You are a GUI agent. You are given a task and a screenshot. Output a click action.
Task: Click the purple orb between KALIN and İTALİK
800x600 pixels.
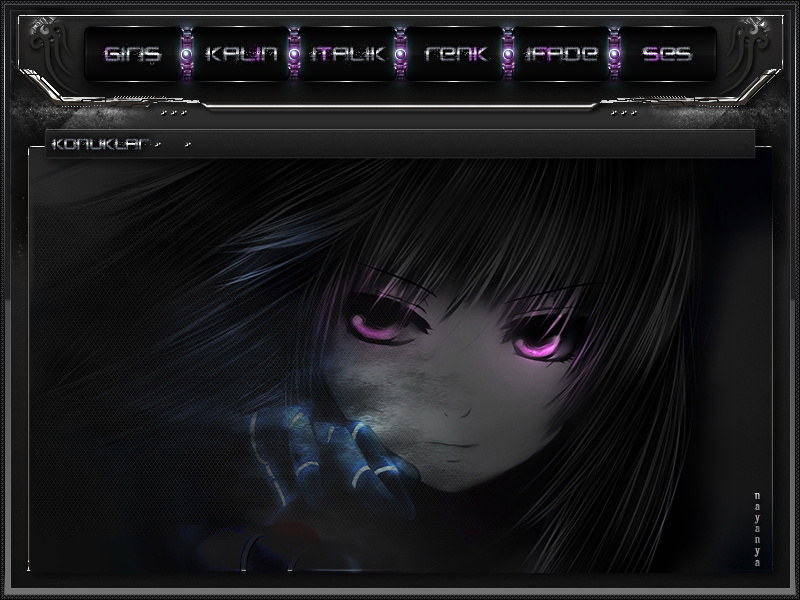tap(295, 53)
